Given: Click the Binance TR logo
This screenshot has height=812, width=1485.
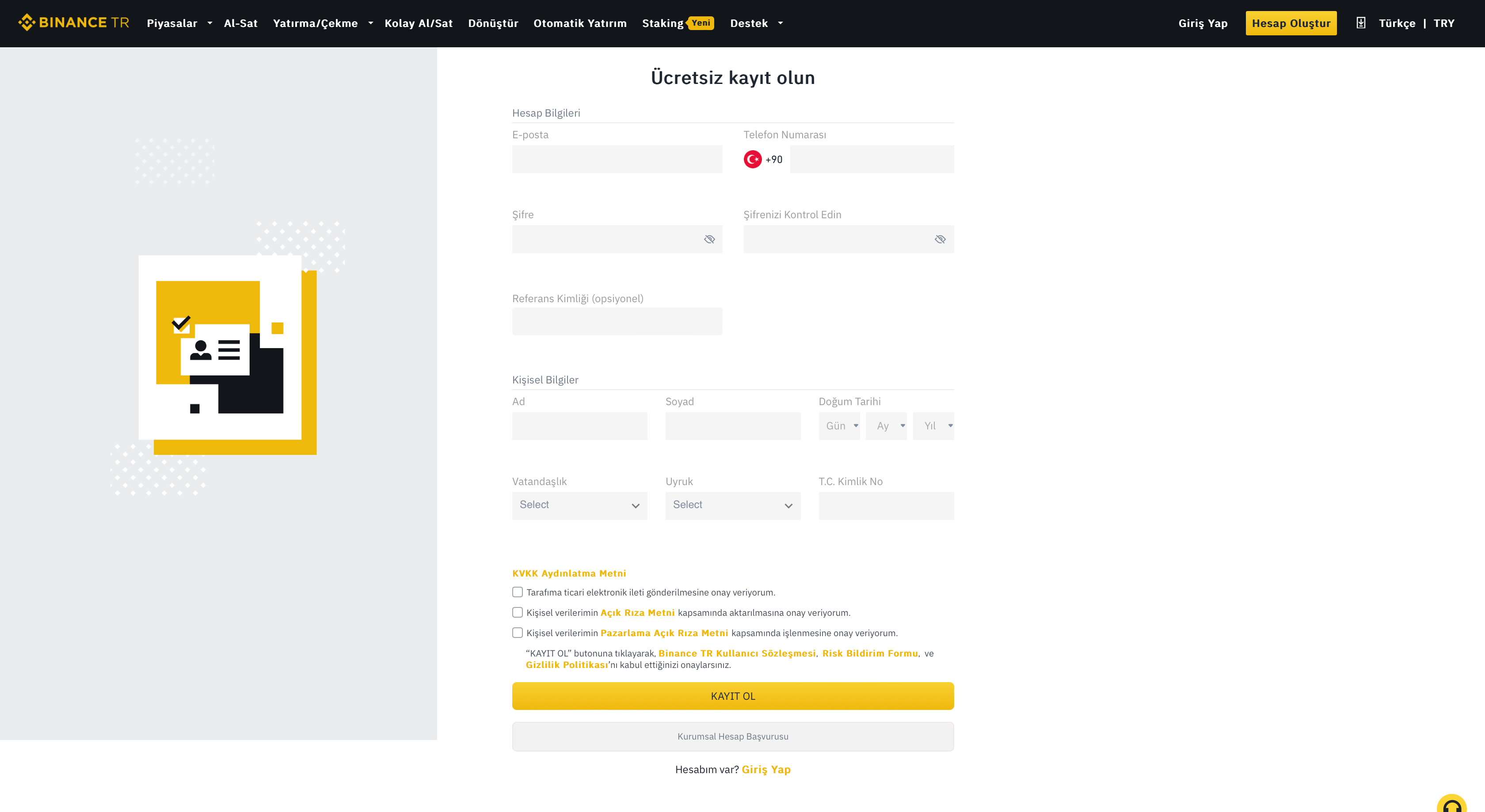Looking at the screenshot, I should click(73, 23).
